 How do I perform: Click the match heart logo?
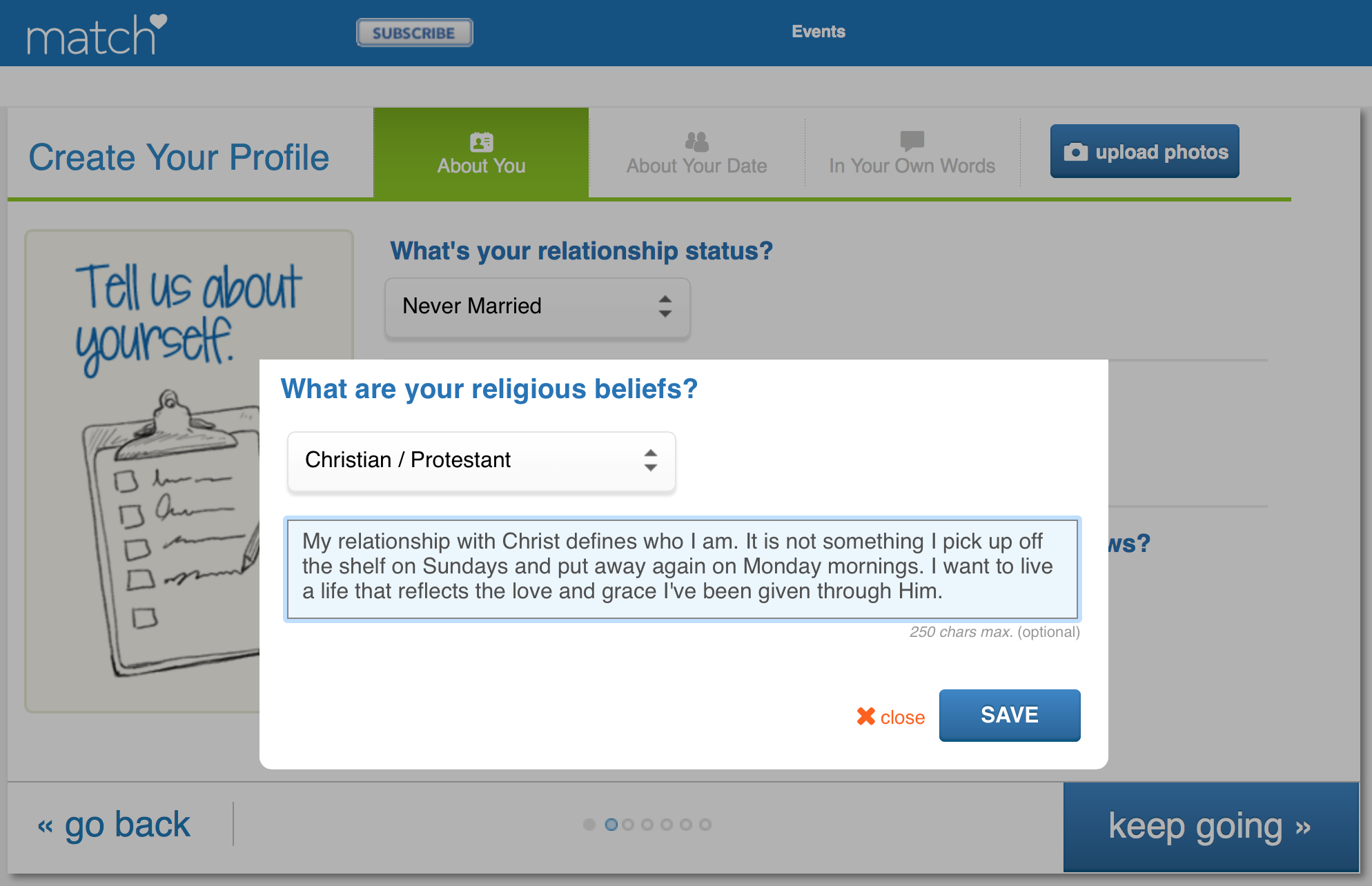pos(97,35)
